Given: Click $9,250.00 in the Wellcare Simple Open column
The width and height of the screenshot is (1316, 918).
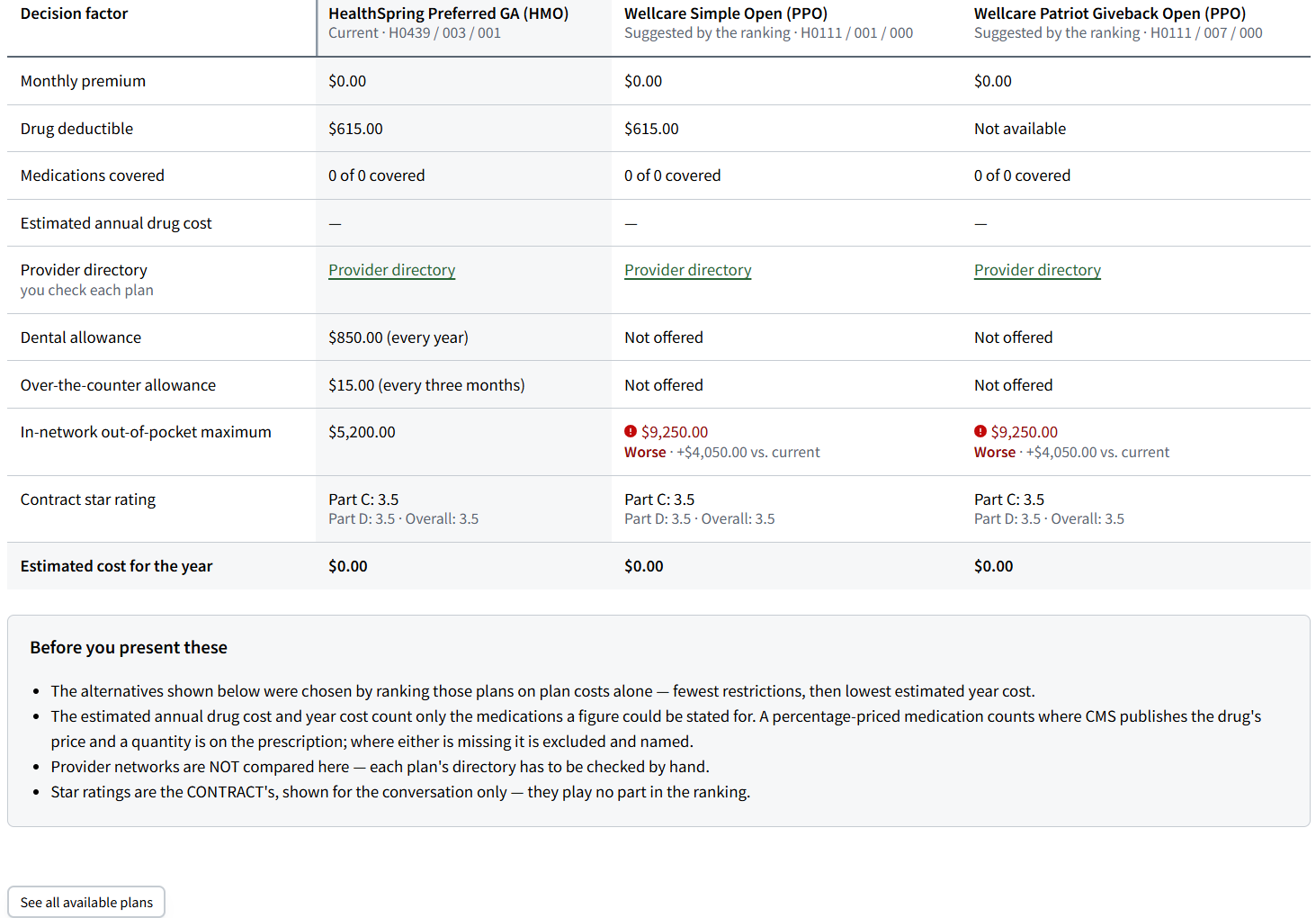Looking at the screenshot, I should [675, 432].
